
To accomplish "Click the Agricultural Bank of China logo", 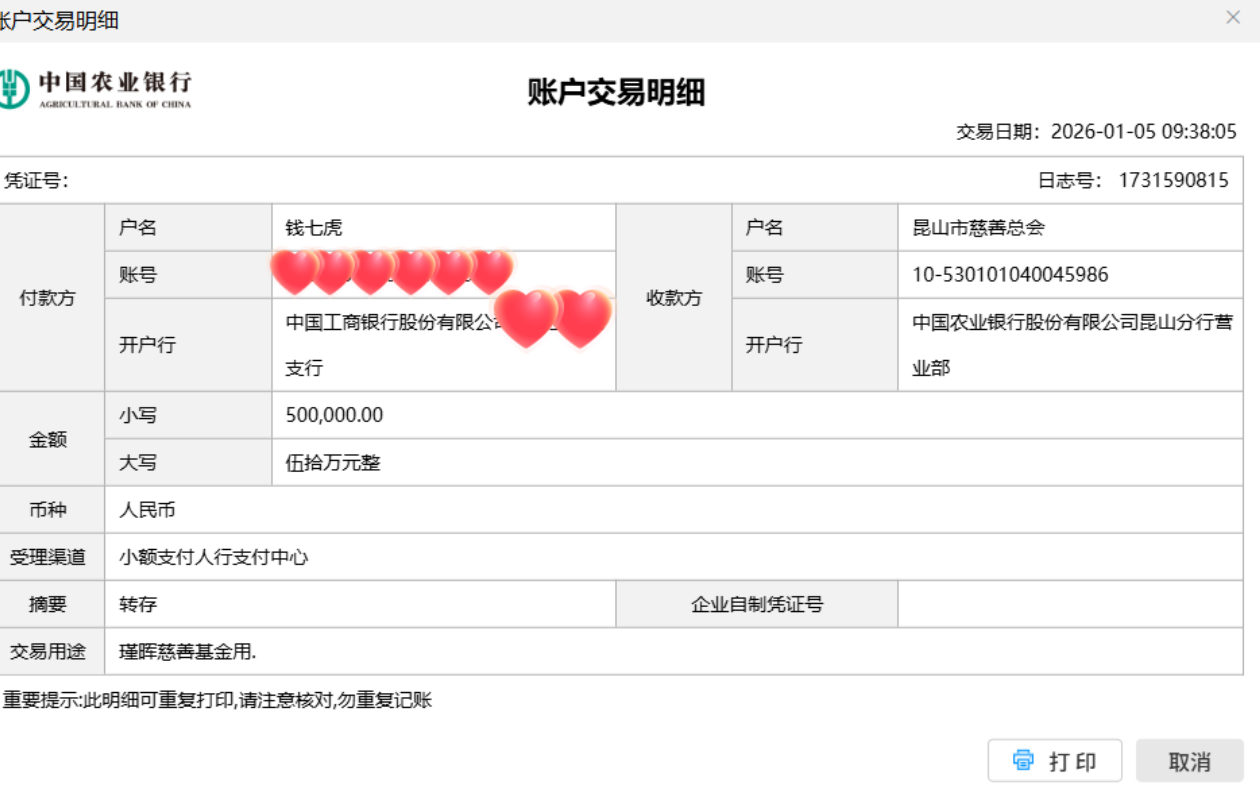I will click(x=96, y=88).
